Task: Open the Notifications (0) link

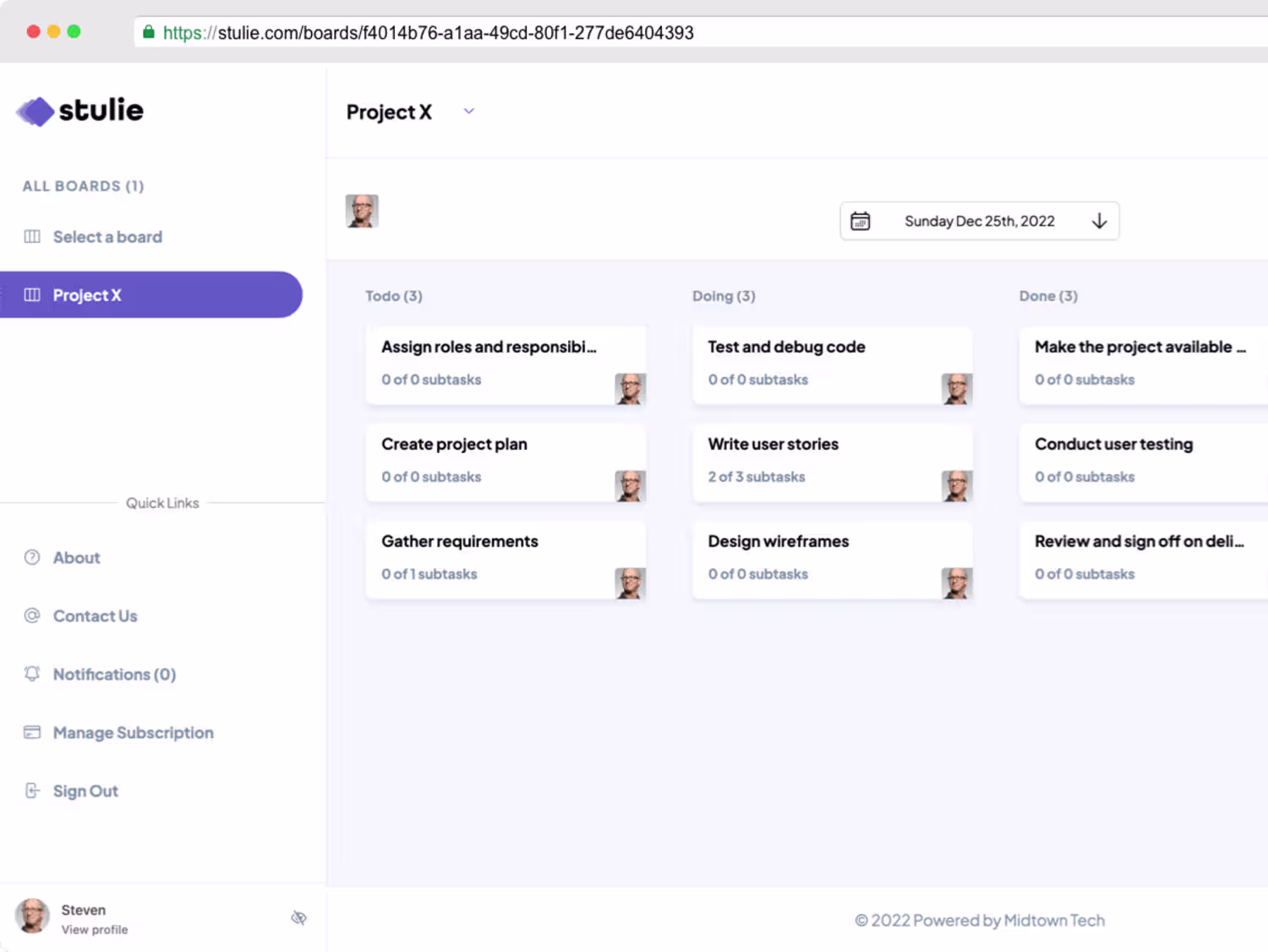Action: [114, 674]
